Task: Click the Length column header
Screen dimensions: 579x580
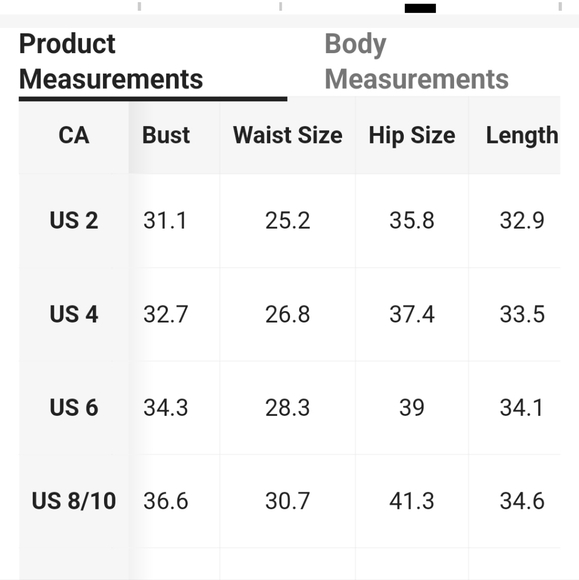Action: [522, 135]
